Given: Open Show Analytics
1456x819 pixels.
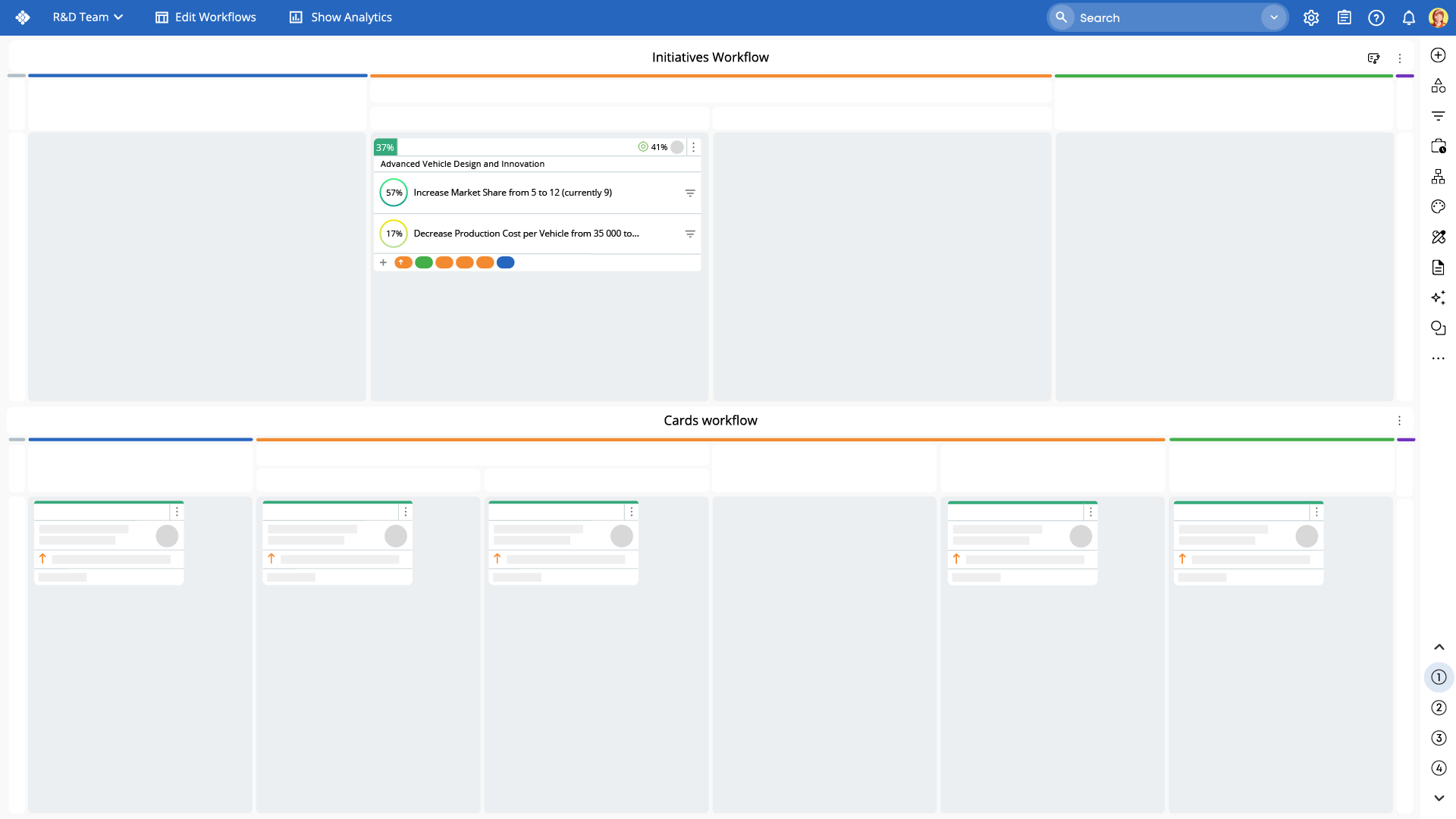Looking at the screenshot, I should [340, 17].
